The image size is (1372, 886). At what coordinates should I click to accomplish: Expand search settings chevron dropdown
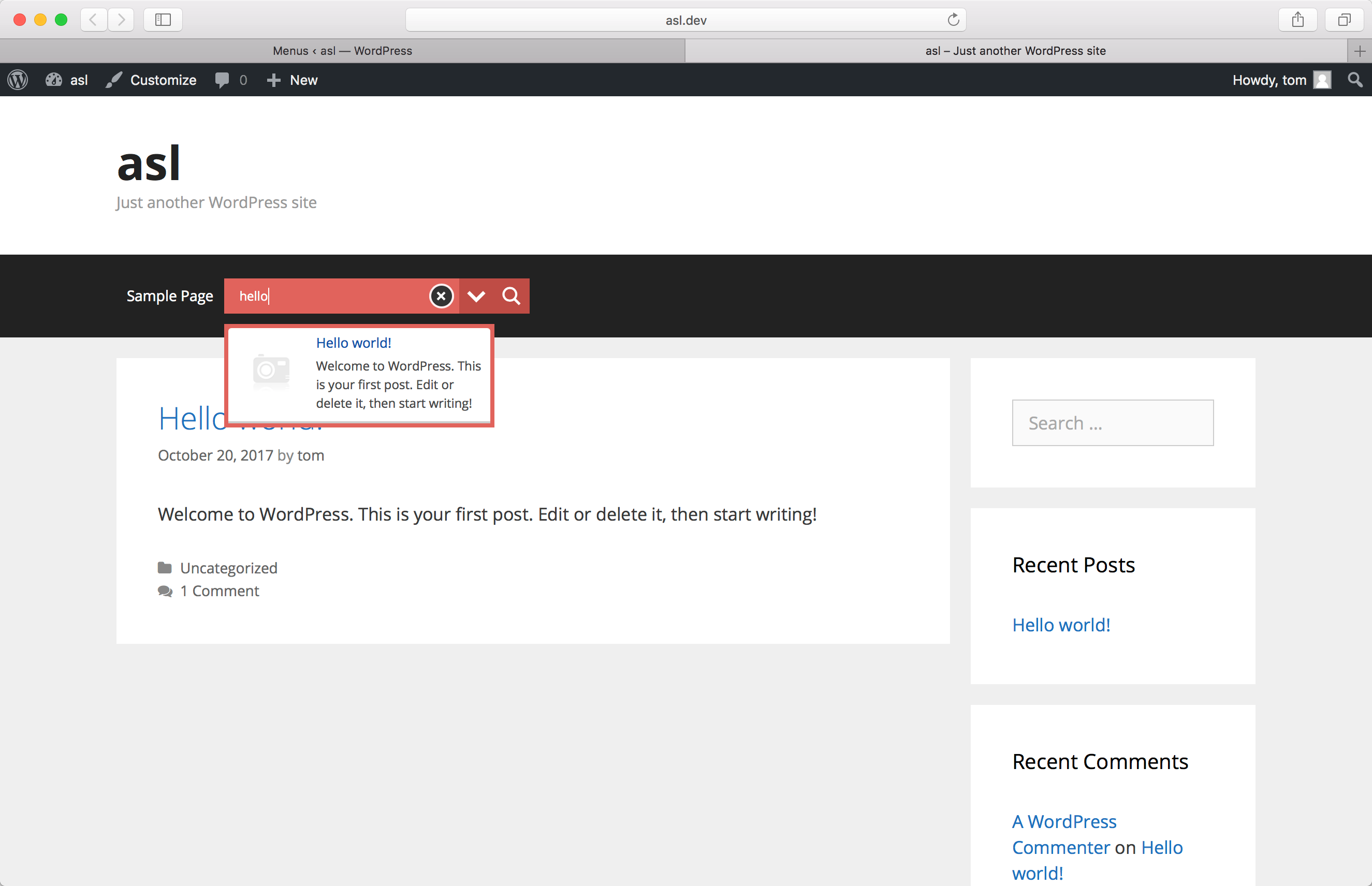[476, 297]
